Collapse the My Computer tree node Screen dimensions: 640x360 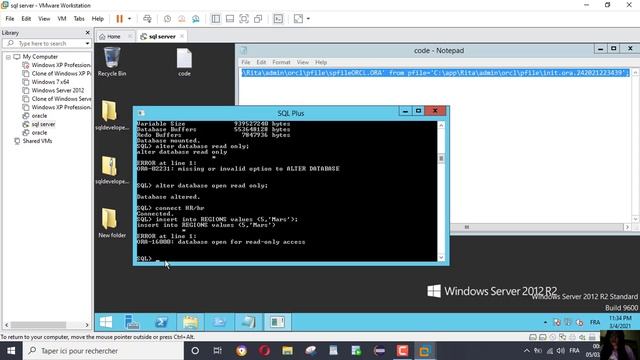[x=8, y=57]
